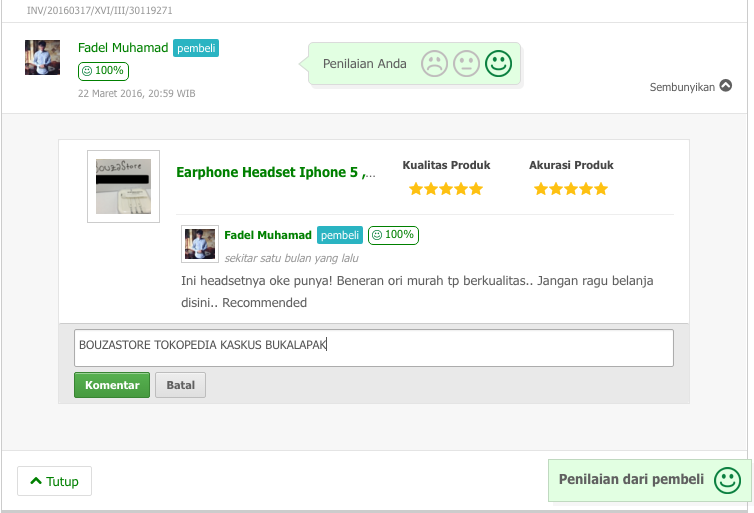Click the top 100% reputation smiley badge
This screenshot has width=754, height=513.
(x=103, y=71)
